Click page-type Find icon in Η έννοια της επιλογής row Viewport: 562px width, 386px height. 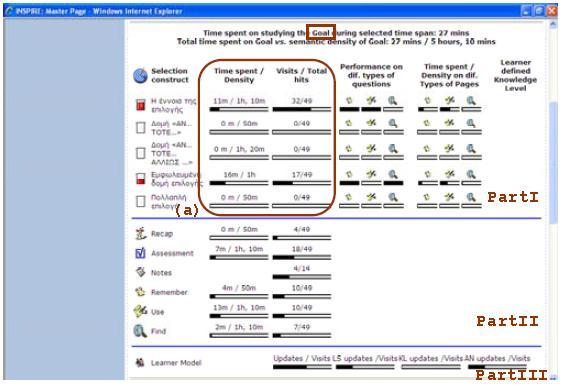[471, 101]
